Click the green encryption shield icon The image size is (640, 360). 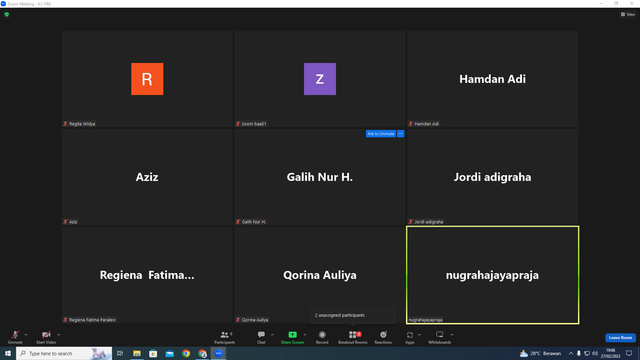point(7,14)
